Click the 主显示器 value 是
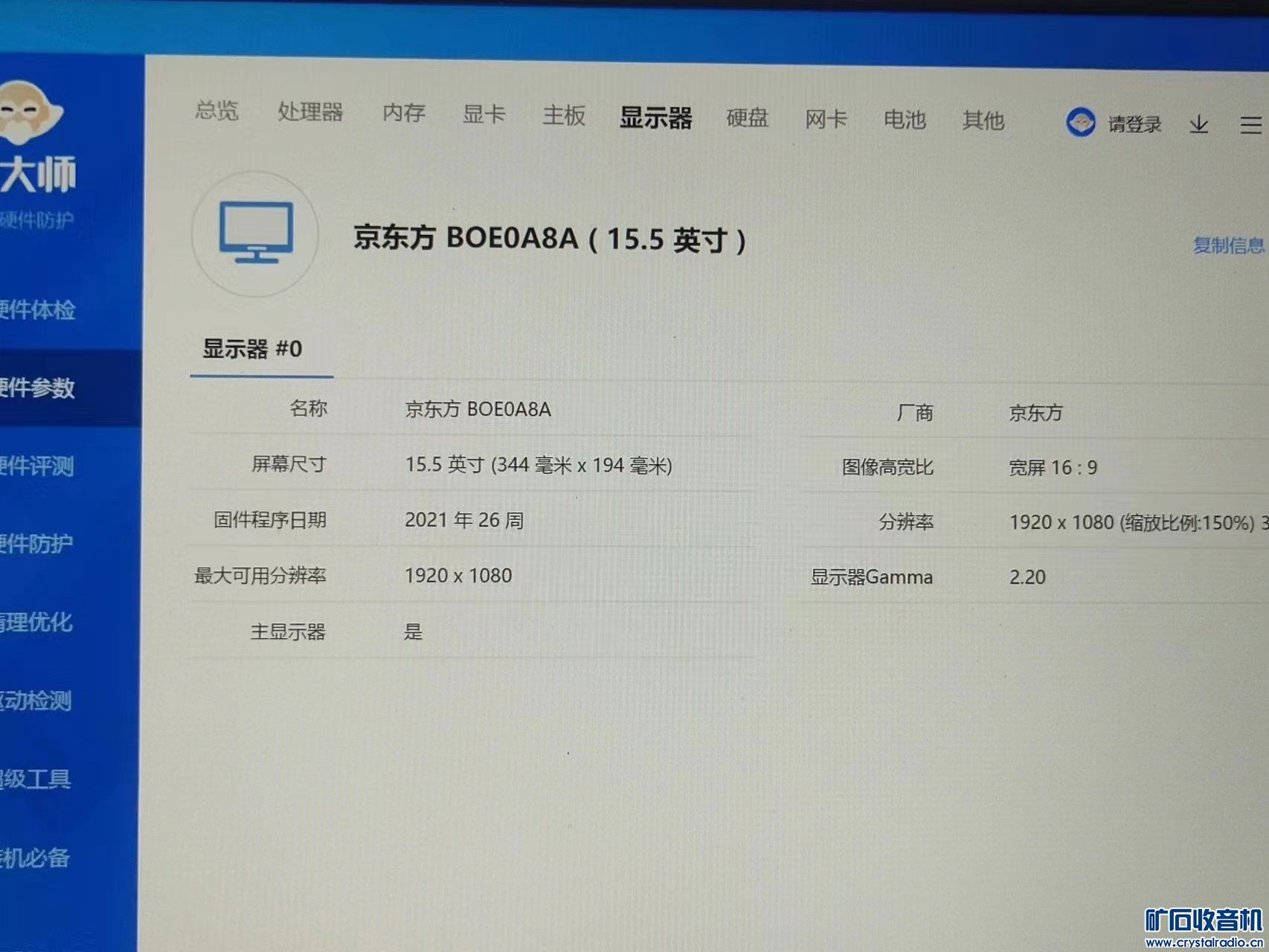 pos(413,632)
